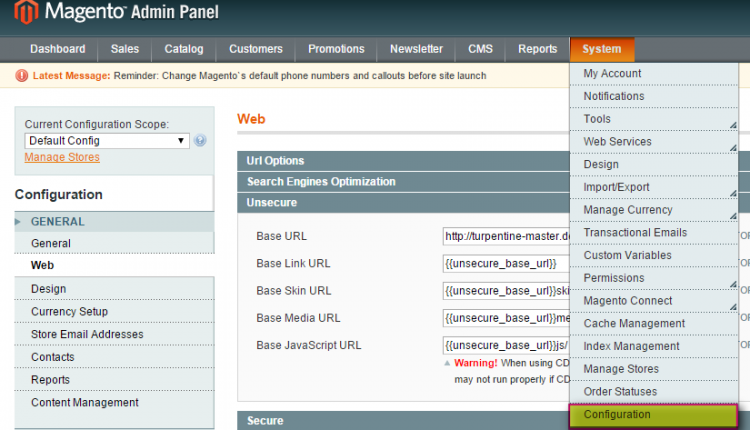Expand the Manage Currency submenu arrow
The image size is (750, 430).
click(x=733, y=217)
